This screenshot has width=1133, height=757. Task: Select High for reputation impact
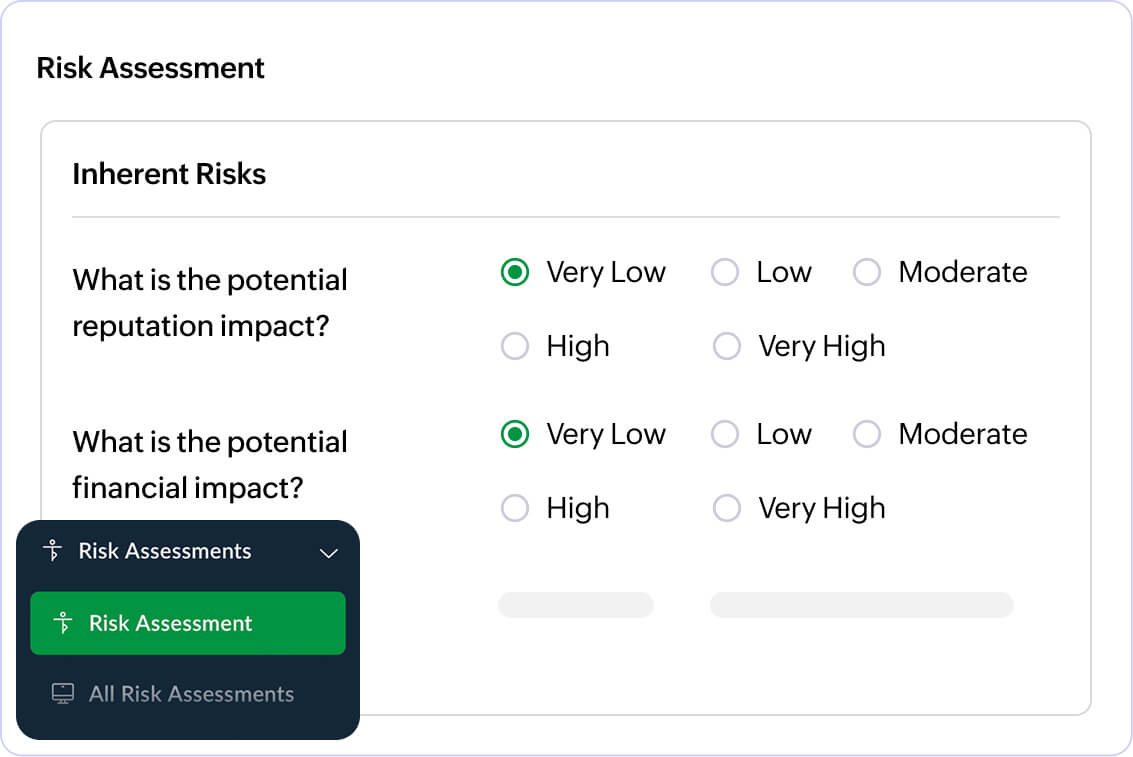pyautogui.click(x=515, y=347)
